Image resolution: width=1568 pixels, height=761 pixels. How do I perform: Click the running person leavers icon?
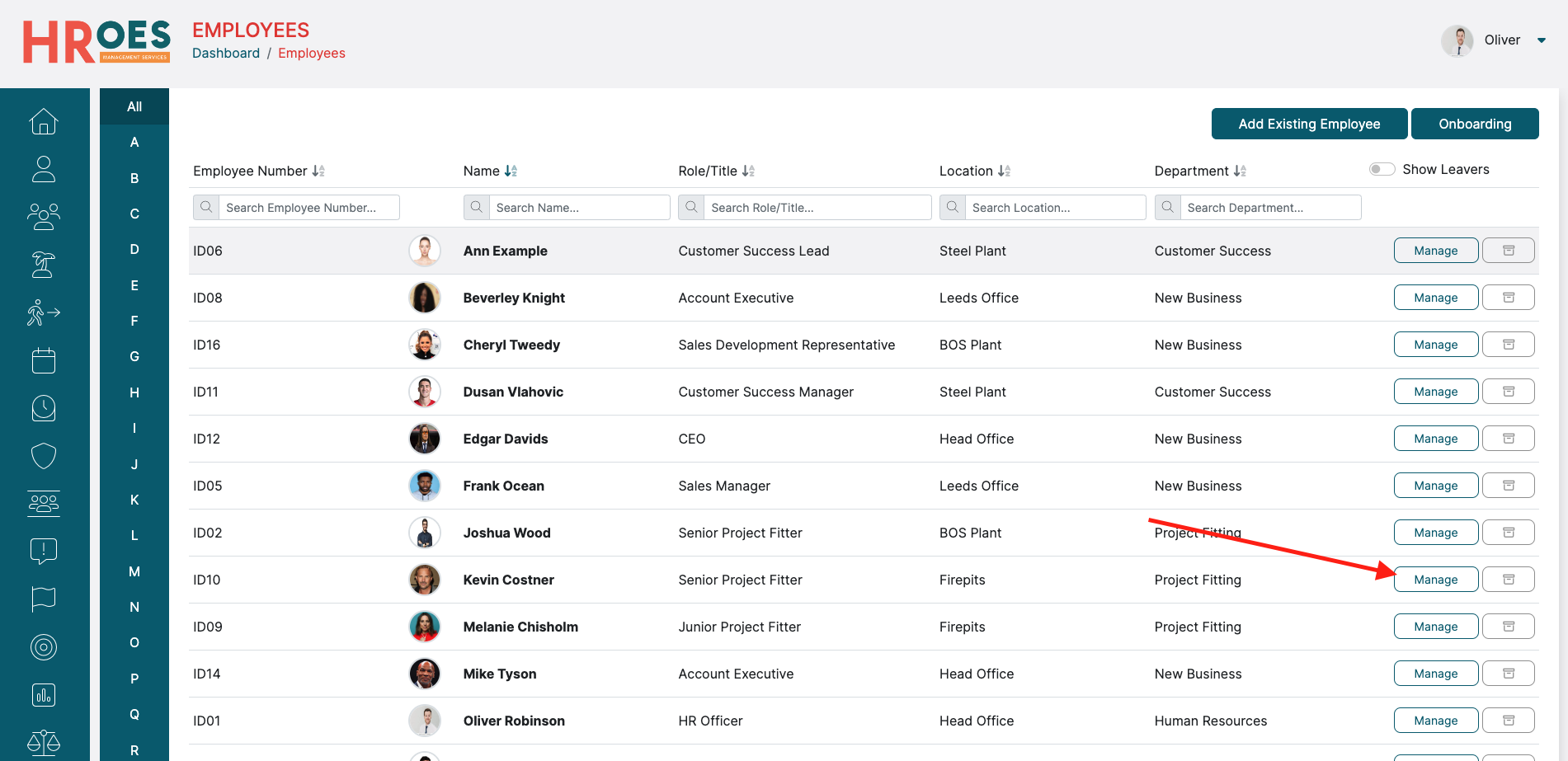click(44, 312)
